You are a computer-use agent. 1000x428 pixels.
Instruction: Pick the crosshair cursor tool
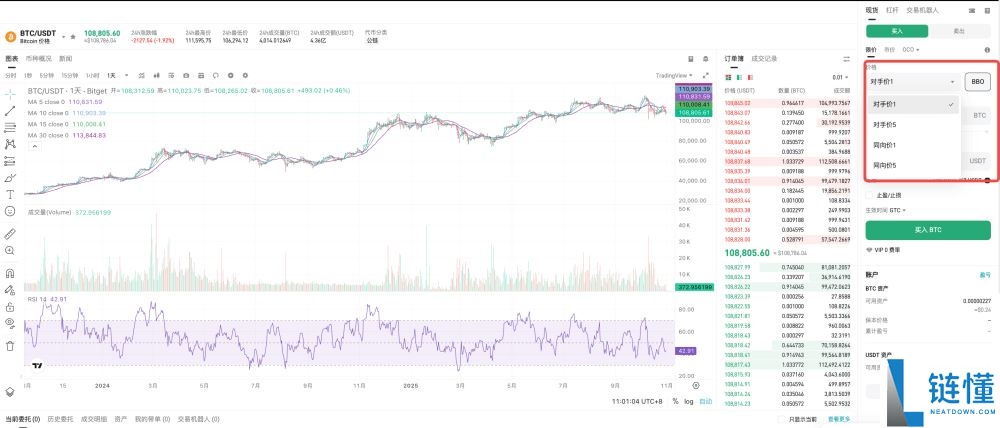coord(10,93)
